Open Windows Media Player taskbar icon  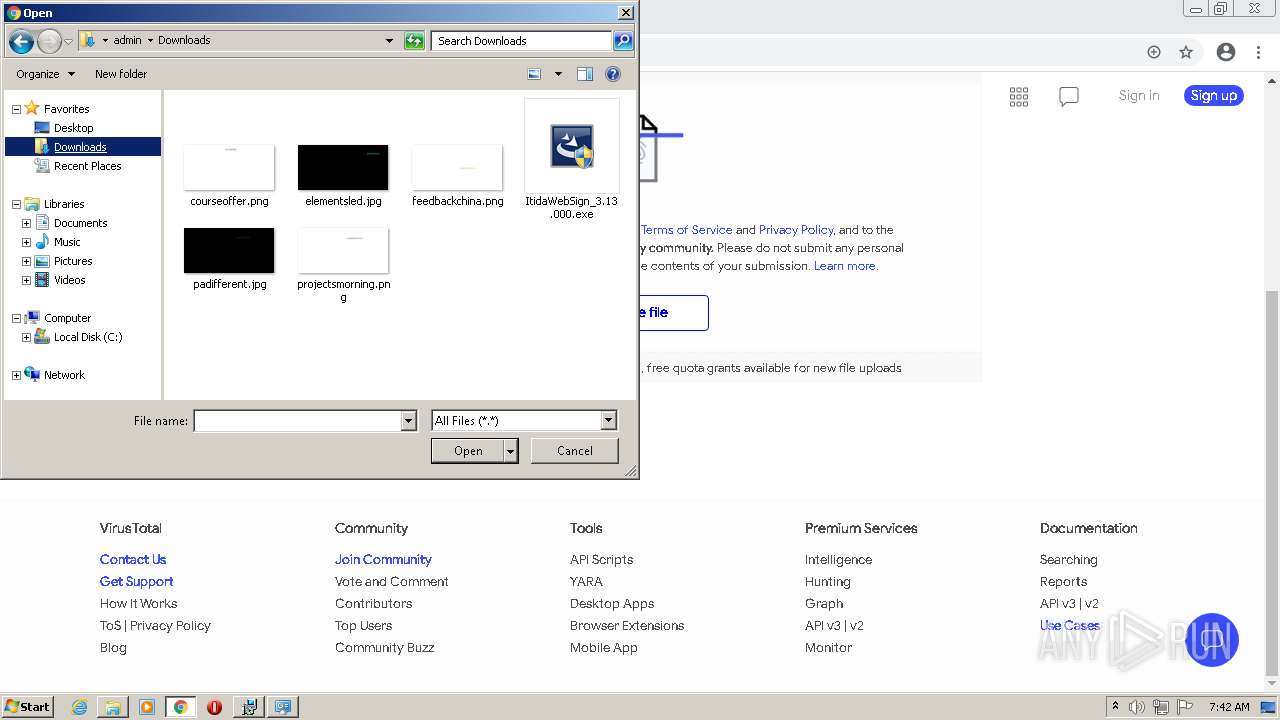coord(147,707)
